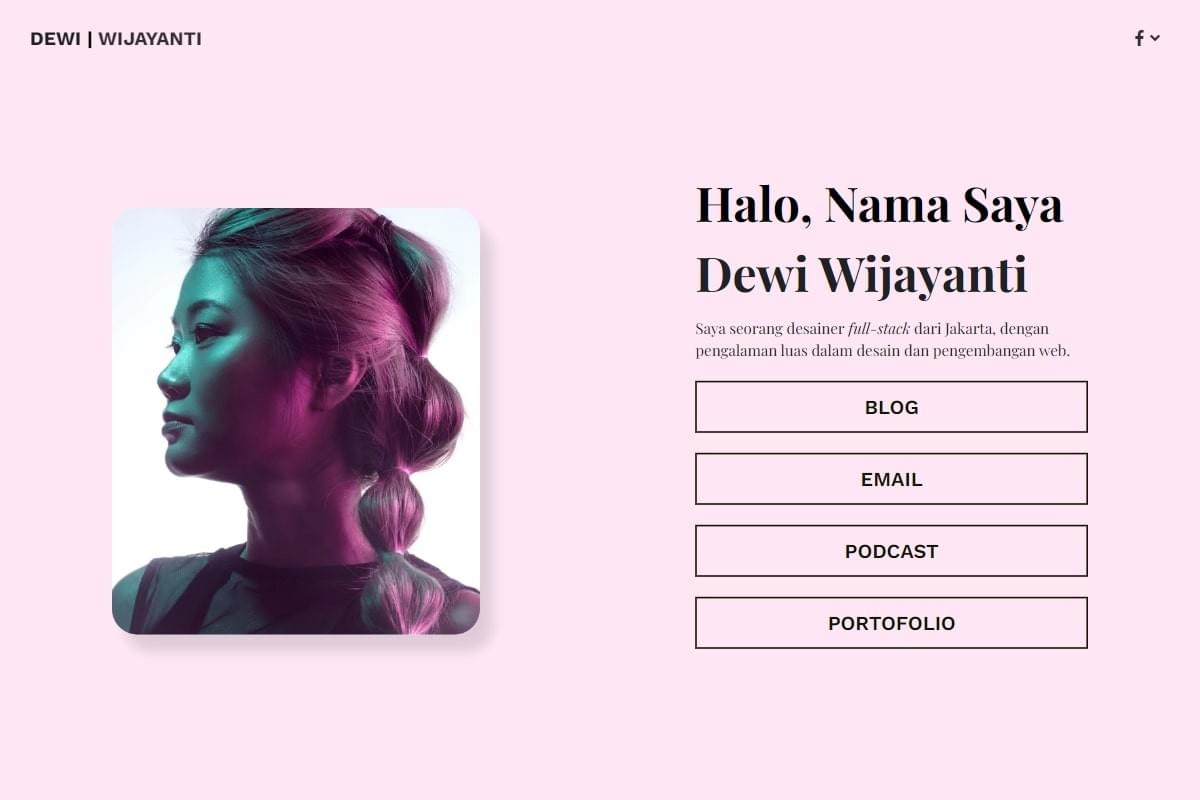Viewport: 1200px width, 800px height.
Task: Click the portrait photo of Dewi
Action: [x=296, y=421]
